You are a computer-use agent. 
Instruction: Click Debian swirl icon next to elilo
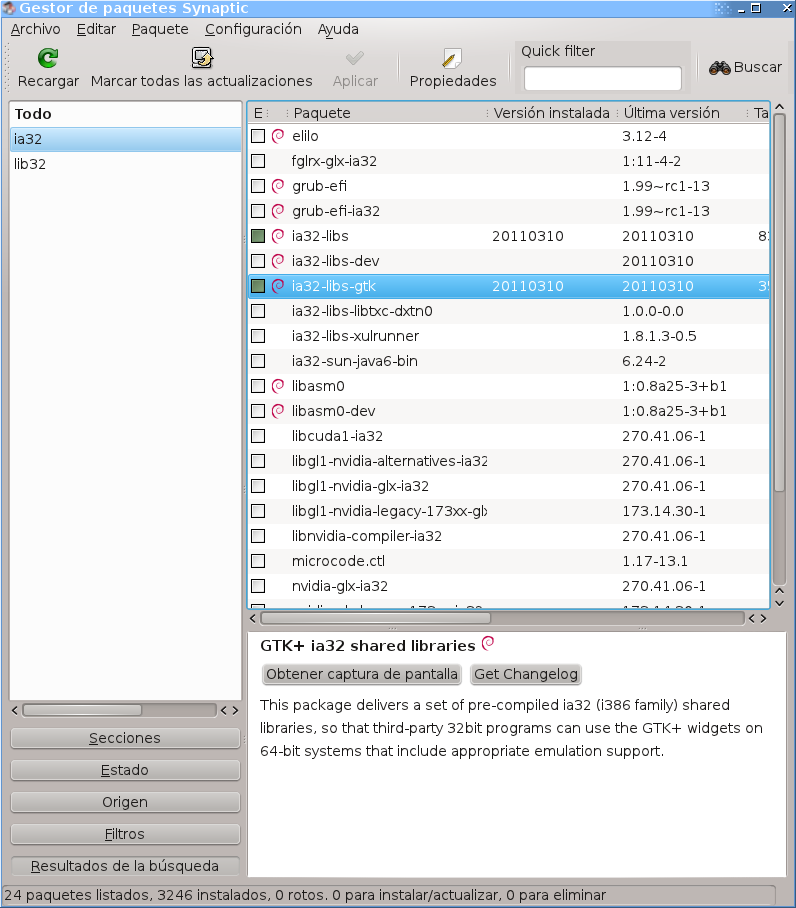tap(278, 136)
